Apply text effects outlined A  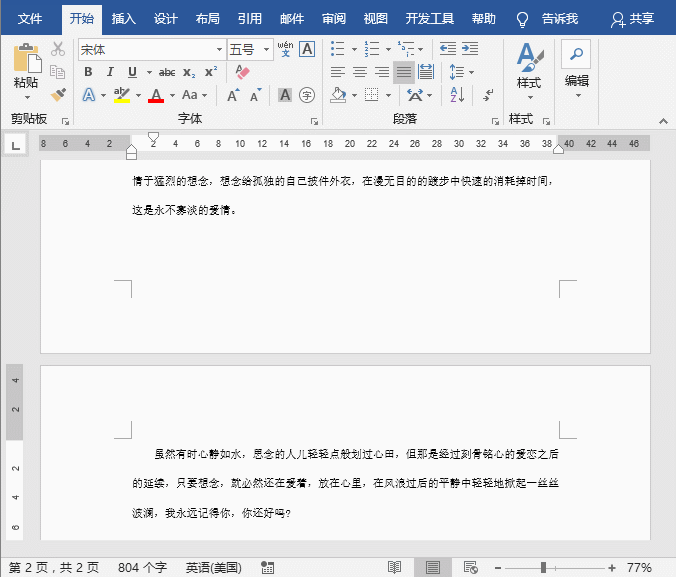click(89, 95)
